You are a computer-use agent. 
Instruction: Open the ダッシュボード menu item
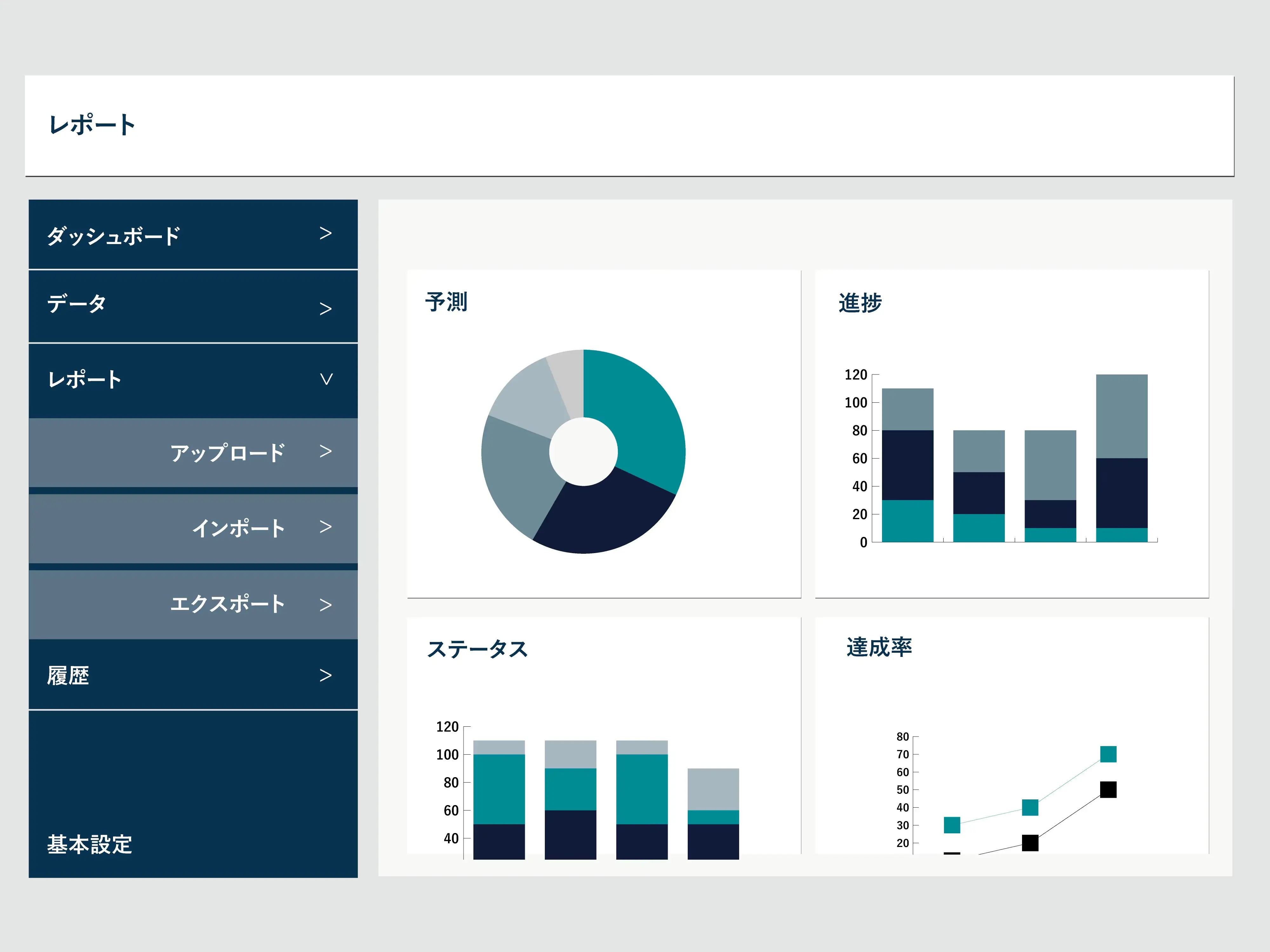pyautogui.click(x=114, y=236)
